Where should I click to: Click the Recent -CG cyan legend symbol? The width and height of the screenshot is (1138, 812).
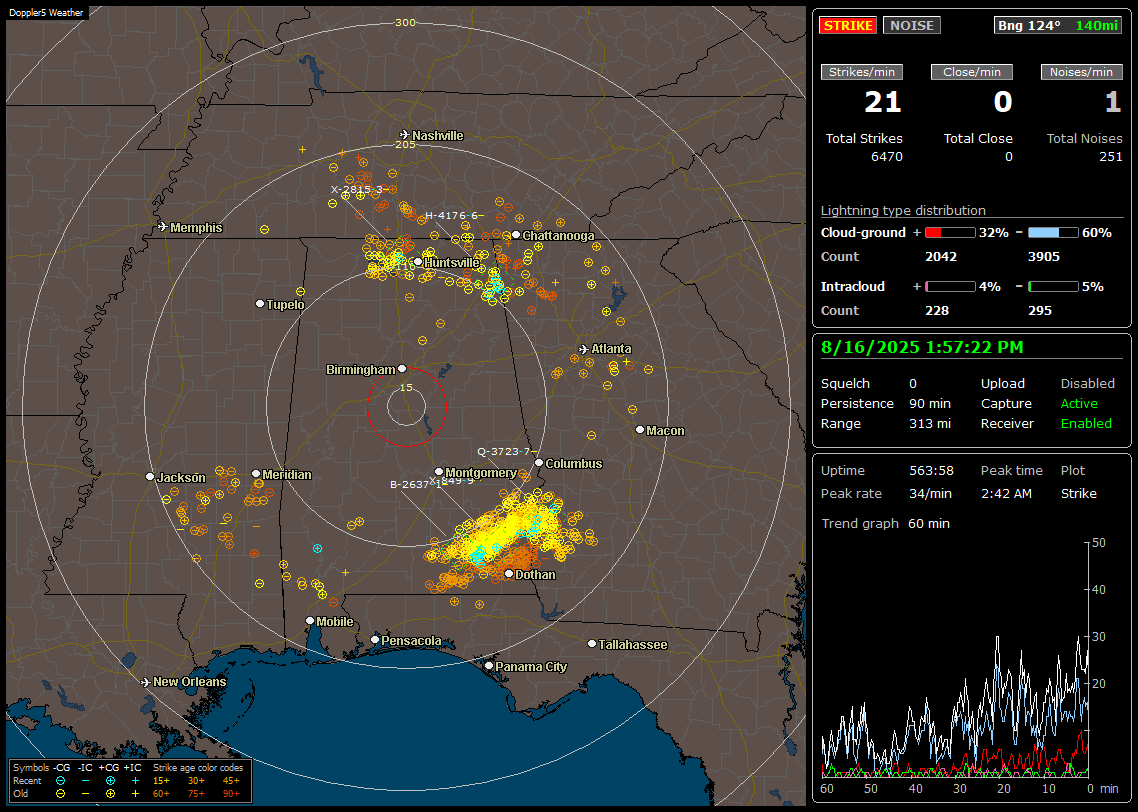(60, 781)
